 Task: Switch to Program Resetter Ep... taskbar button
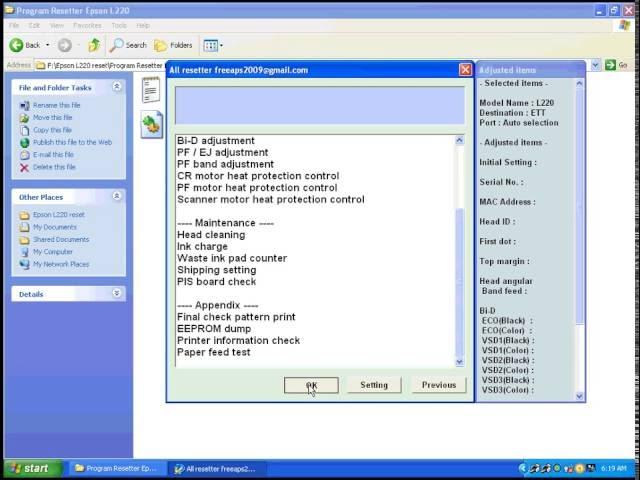coord(117,469)
